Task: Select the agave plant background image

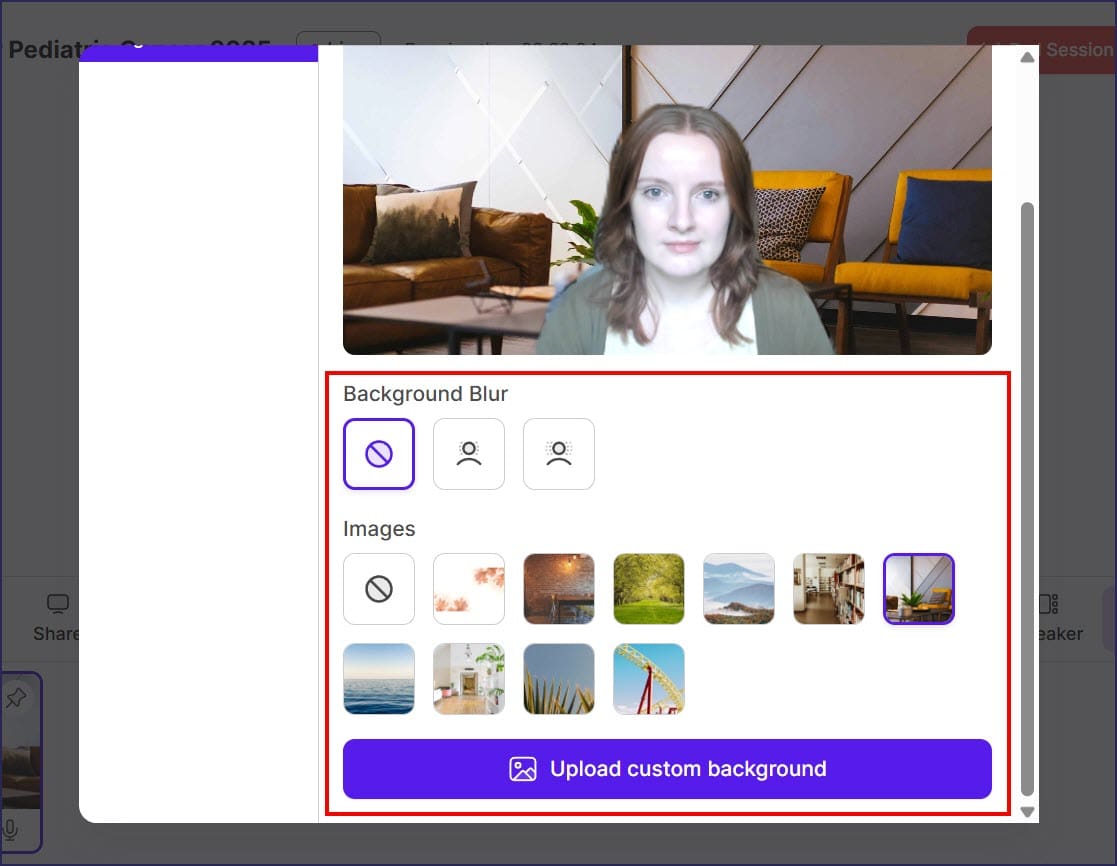Action: pyautogui.click(x=558, y=679)
